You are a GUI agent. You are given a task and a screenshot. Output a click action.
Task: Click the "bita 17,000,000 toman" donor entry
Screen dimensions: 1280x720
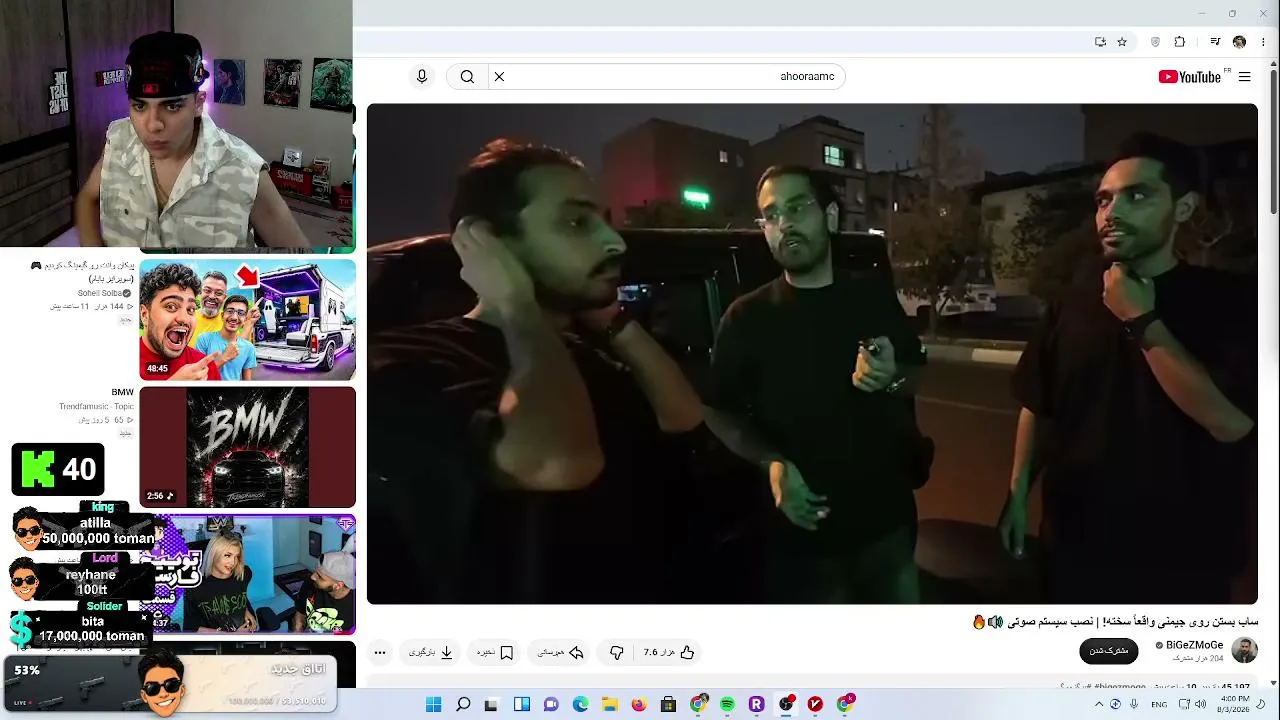pos(82,625)
